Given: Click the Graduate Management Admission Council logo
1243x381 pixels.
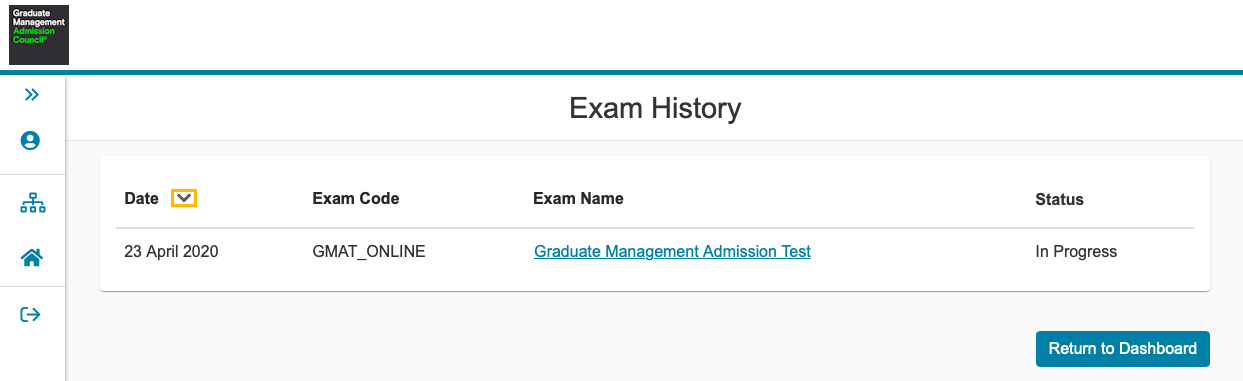Looking at the screenshot, I should [x=39, y=35].
